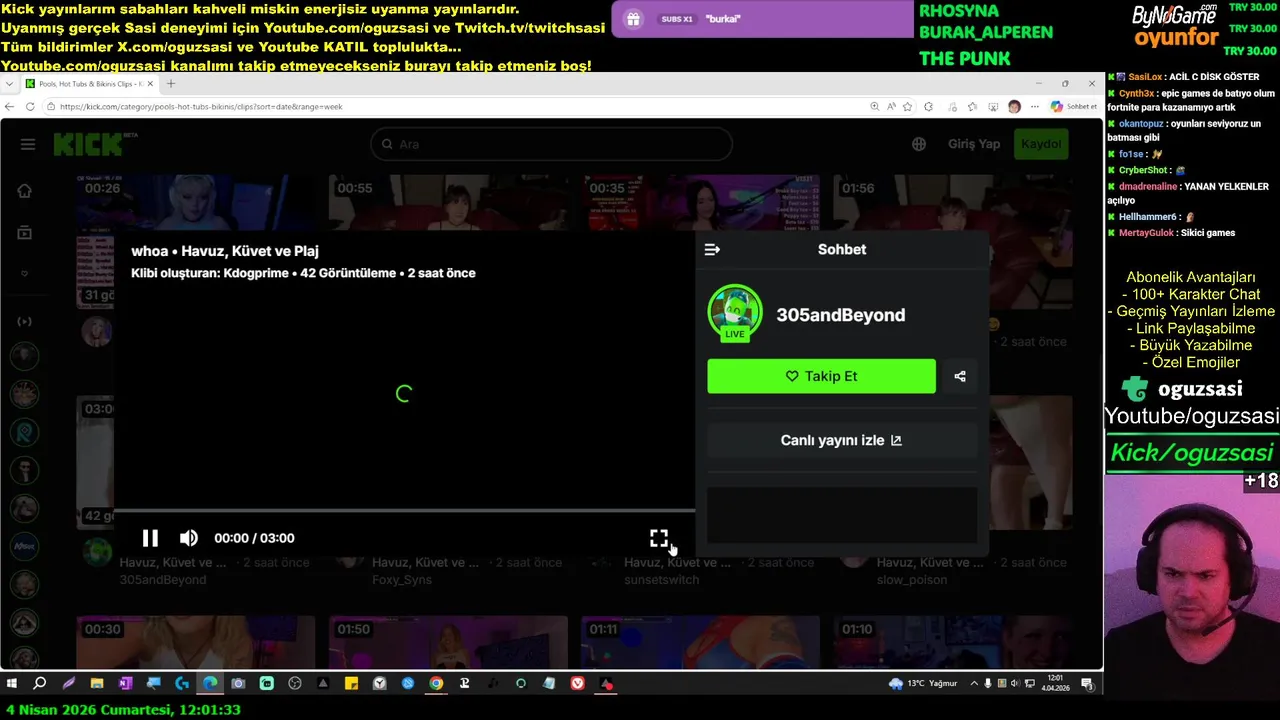
Task: Open the Sohbet et Copilot button
Action: (1074, 106)
